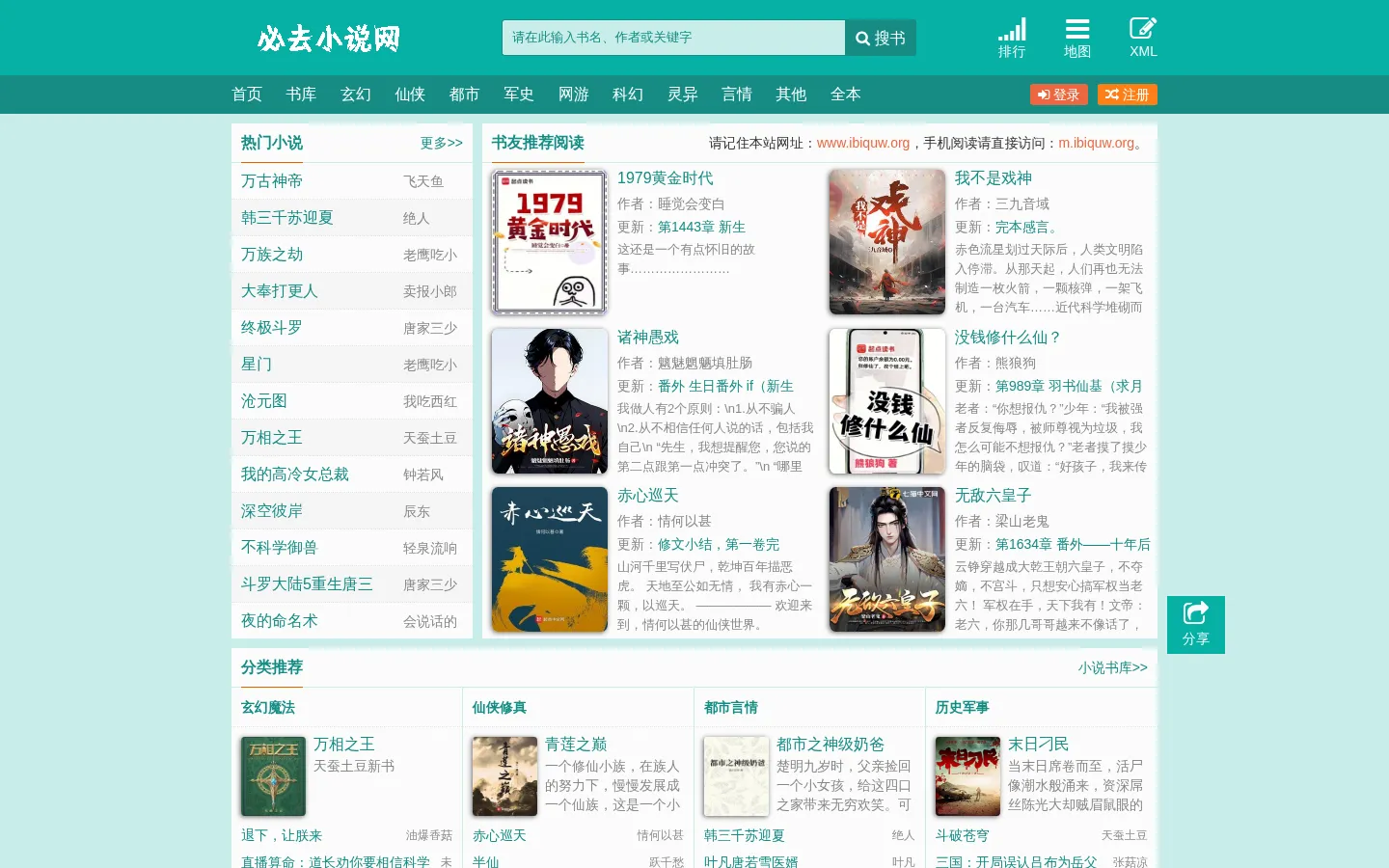
Task: Open the 地图 sitemap icon
Action: 1077,39
